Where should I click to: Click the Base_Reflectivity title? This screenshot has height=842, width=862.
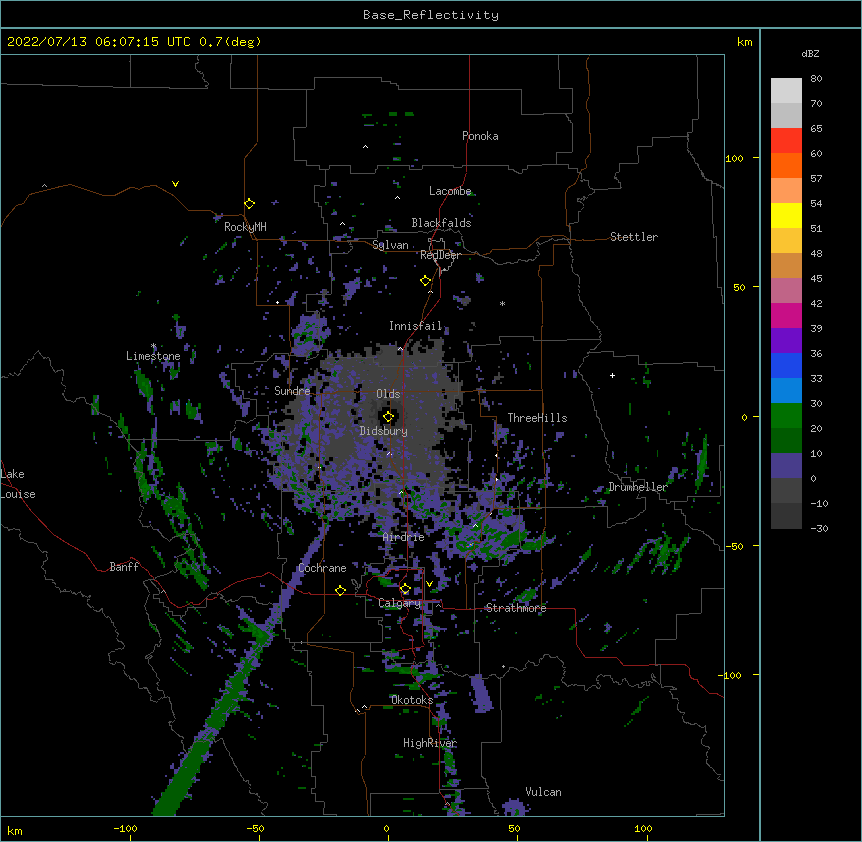tap(431, 15)
